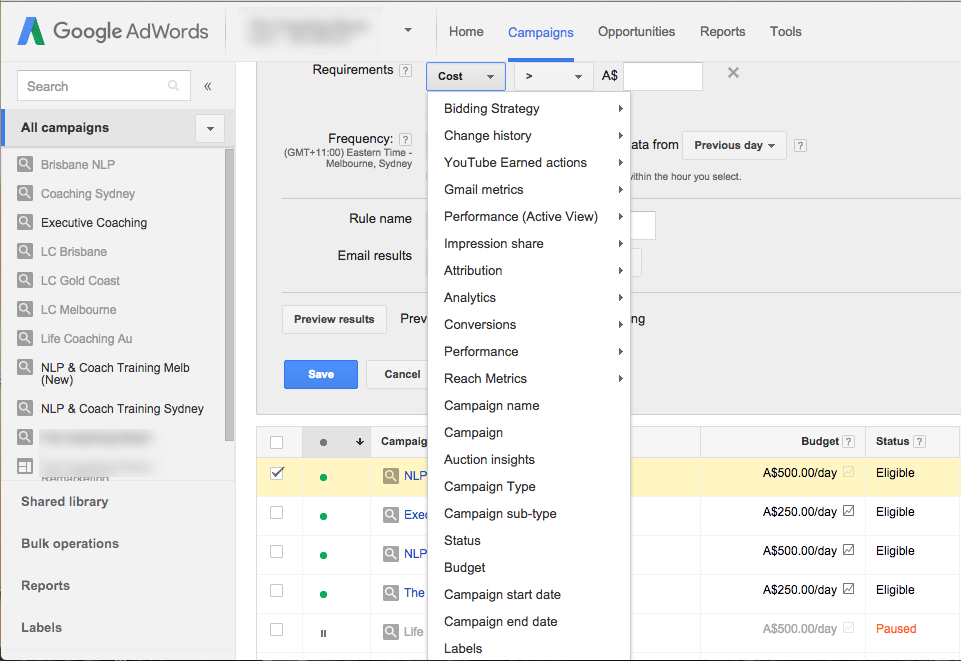Click the sort arrow in the table header
The width and height of the screenshot is (961, 661).
pos(360,442)
